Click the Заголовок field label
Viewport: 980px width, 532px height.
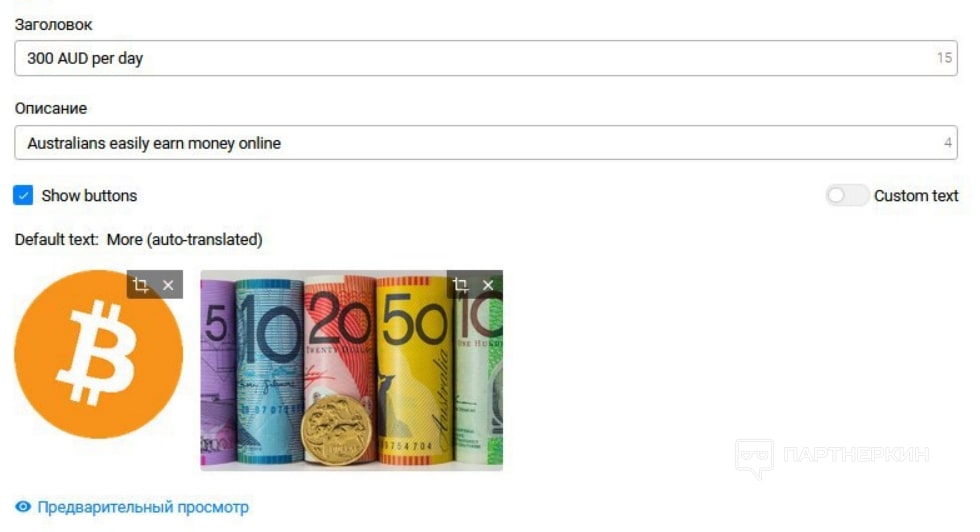click(54, 24)
